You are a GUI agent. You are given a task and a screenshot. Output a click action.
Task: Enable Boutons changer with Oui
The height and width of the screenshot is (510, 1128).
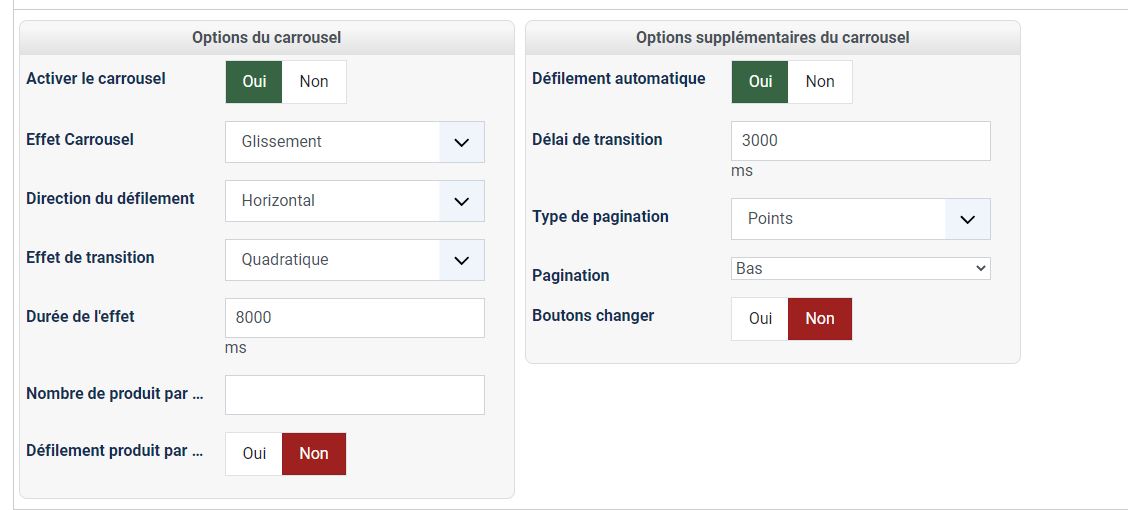pos(760,319)
